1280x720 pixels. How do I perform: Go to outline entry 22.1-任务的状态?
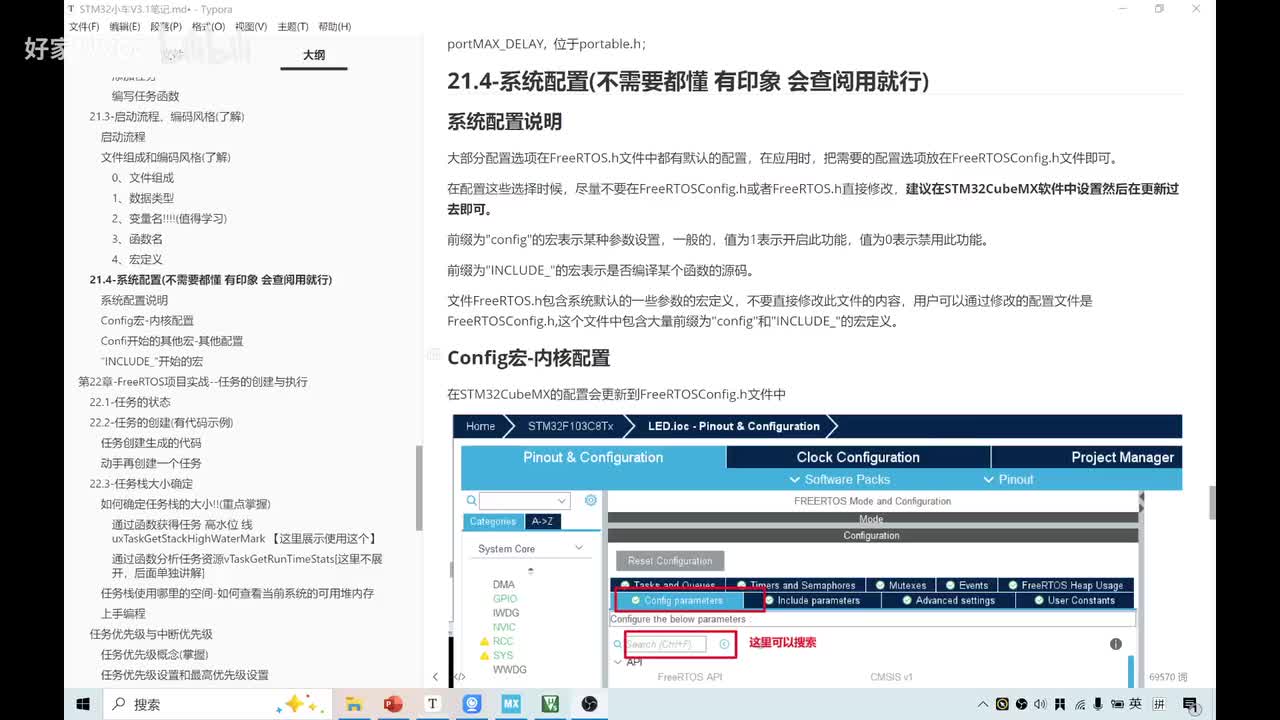[130, 402]
